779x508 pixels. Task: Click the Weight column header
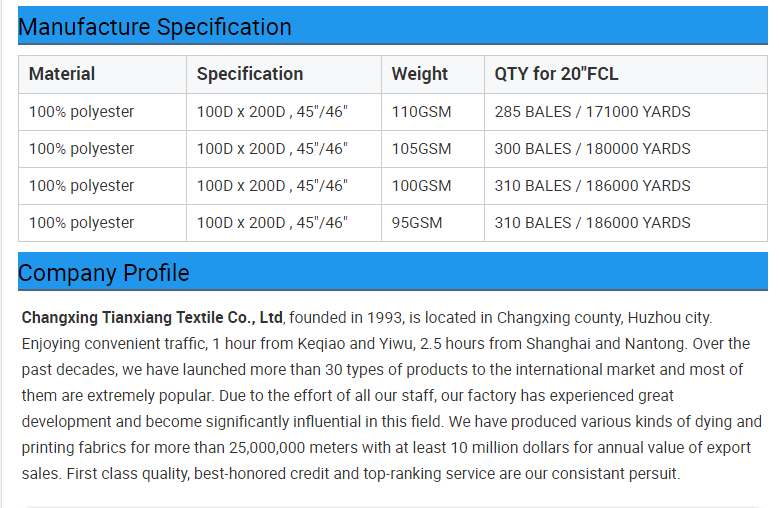pyautogui.click(x=420, y=74)
